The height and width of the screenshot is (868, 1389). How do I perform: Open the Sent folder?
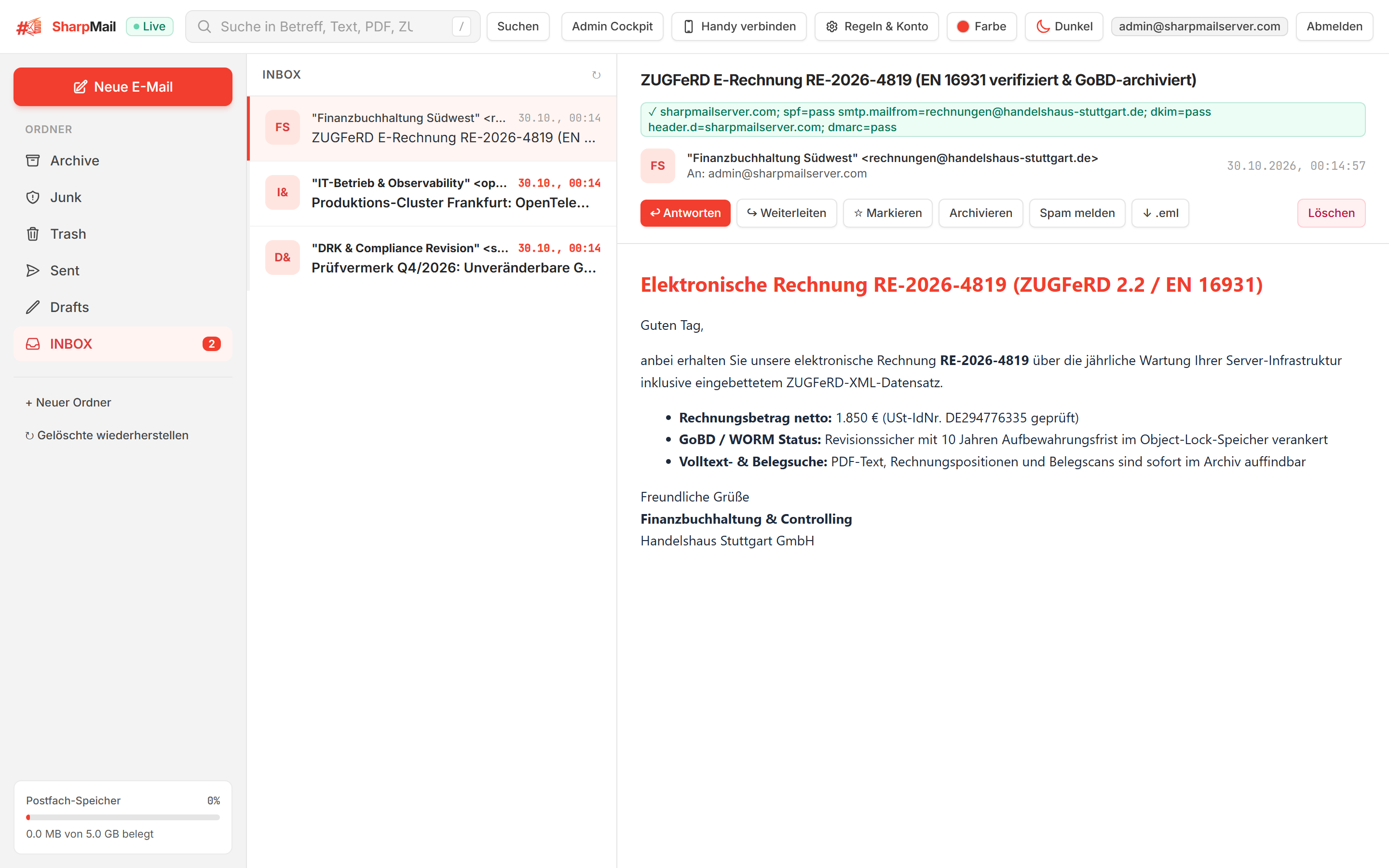[x=123, y=271]
